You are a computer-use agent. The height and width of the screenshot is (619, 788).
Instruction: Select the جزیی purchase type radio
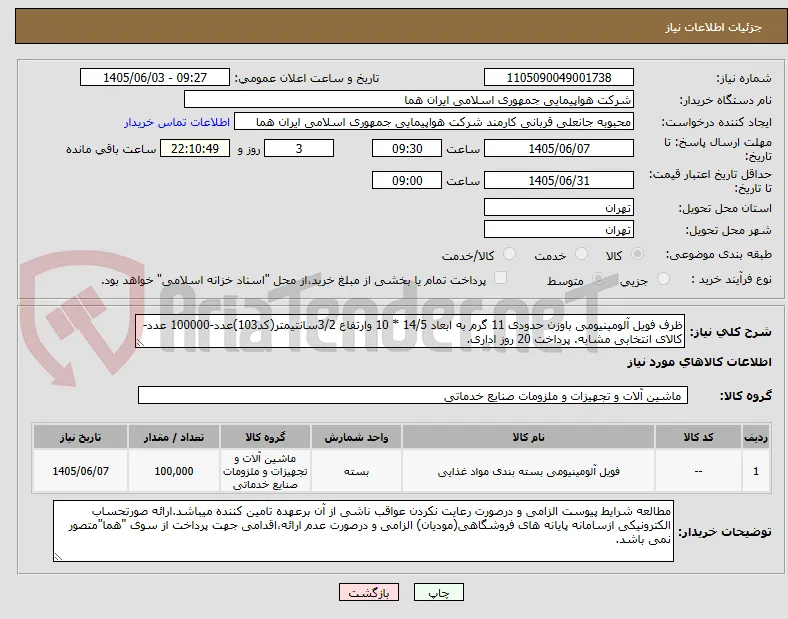[x=663, y=279]
